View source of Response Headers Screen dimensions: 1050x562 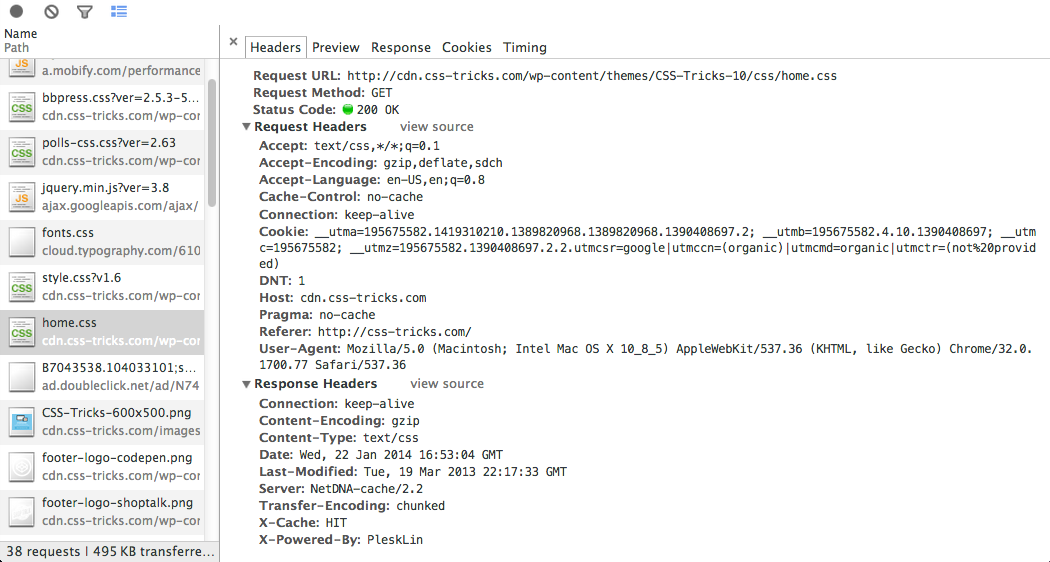pos(446,384)
